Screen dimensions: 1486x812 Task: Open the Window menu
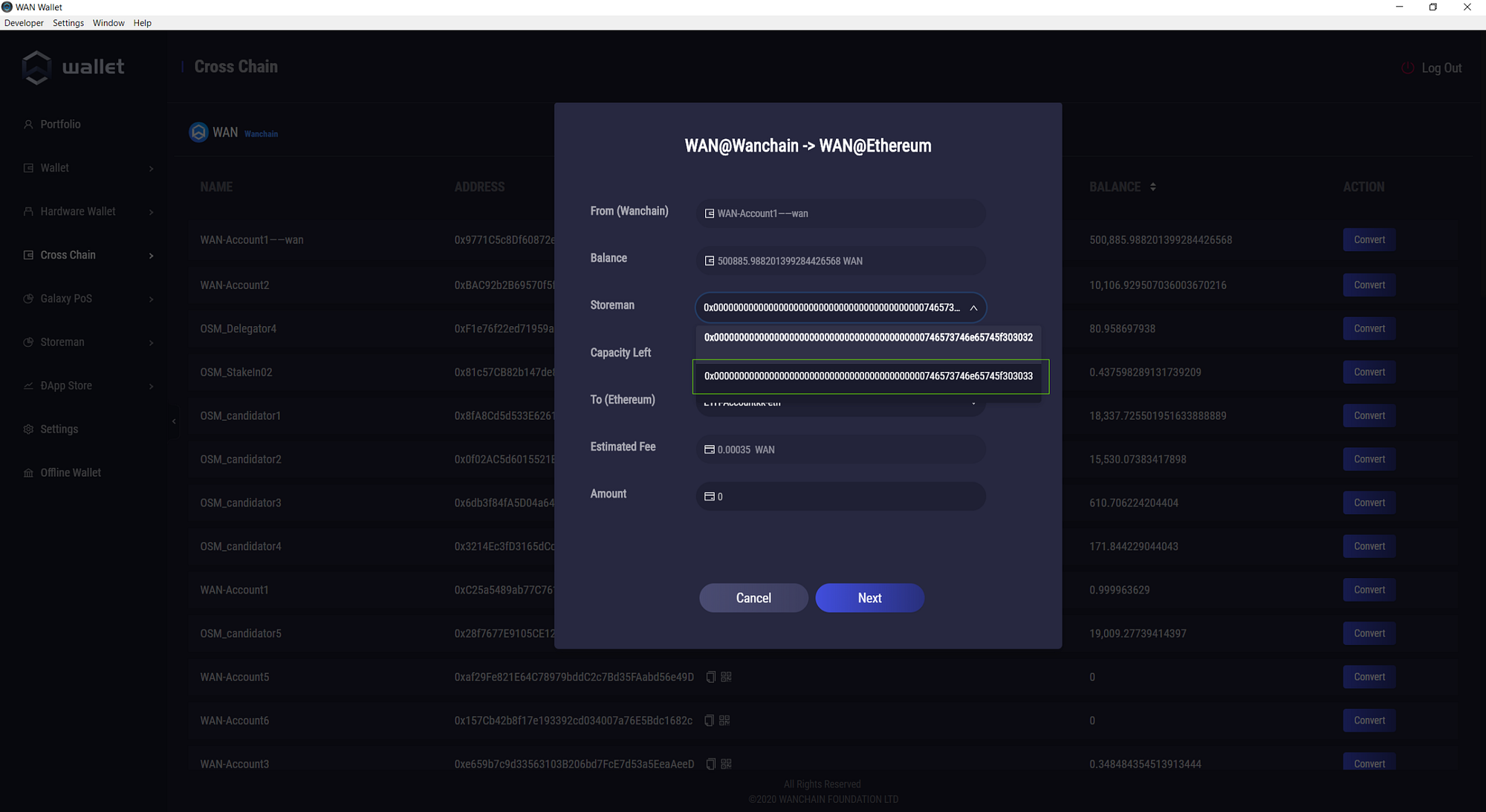(x=108, y=23)
